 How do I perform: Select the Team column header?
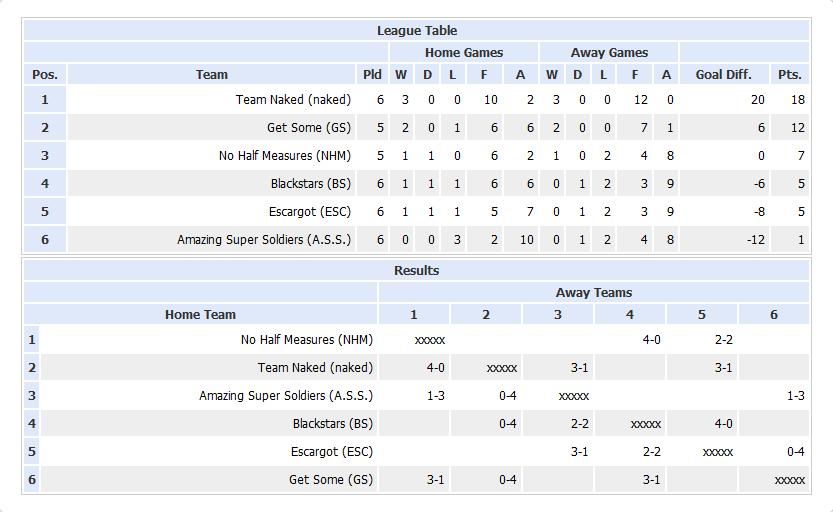point(211,75)
